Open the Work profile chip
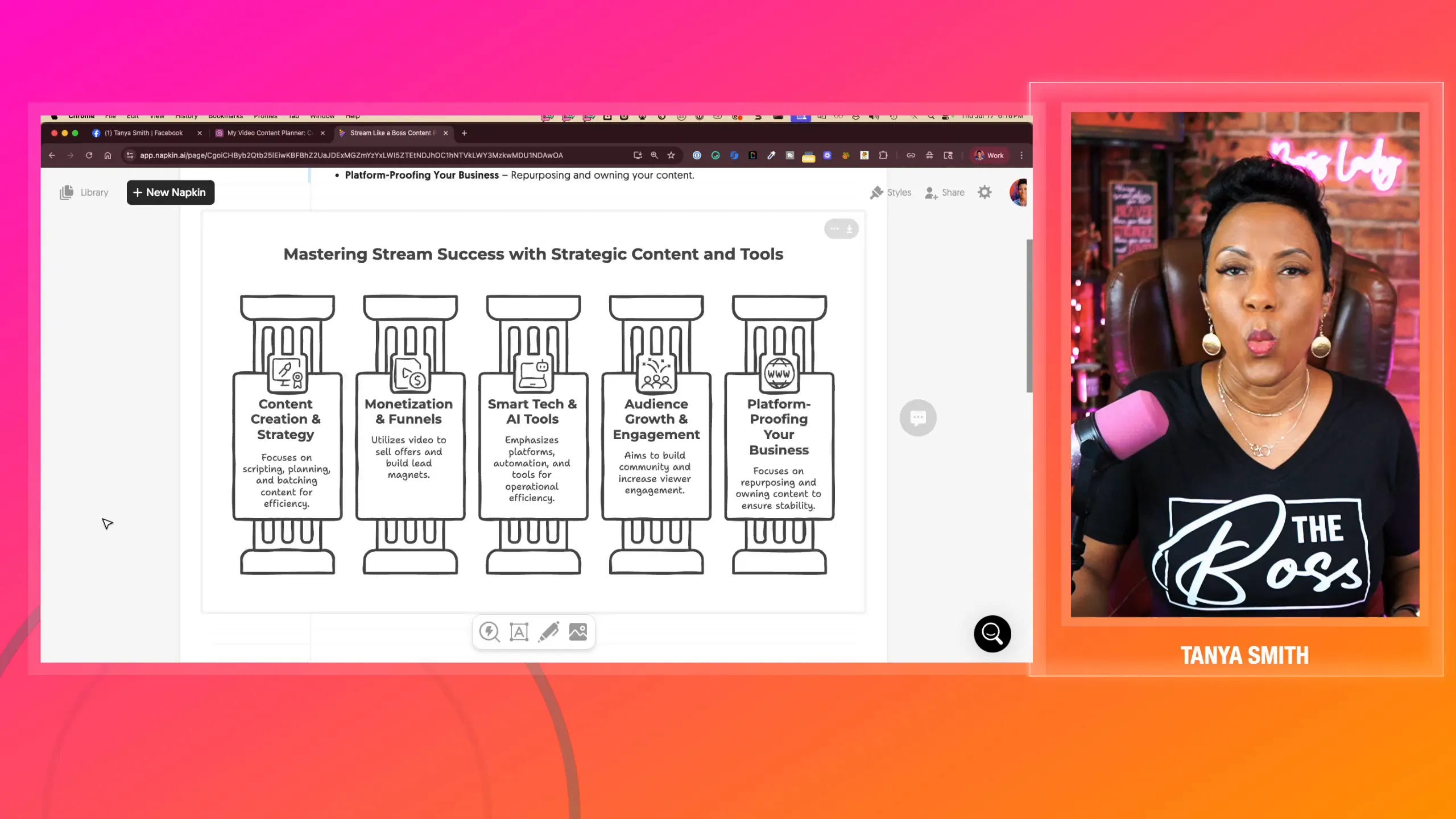 click(990, 155)
